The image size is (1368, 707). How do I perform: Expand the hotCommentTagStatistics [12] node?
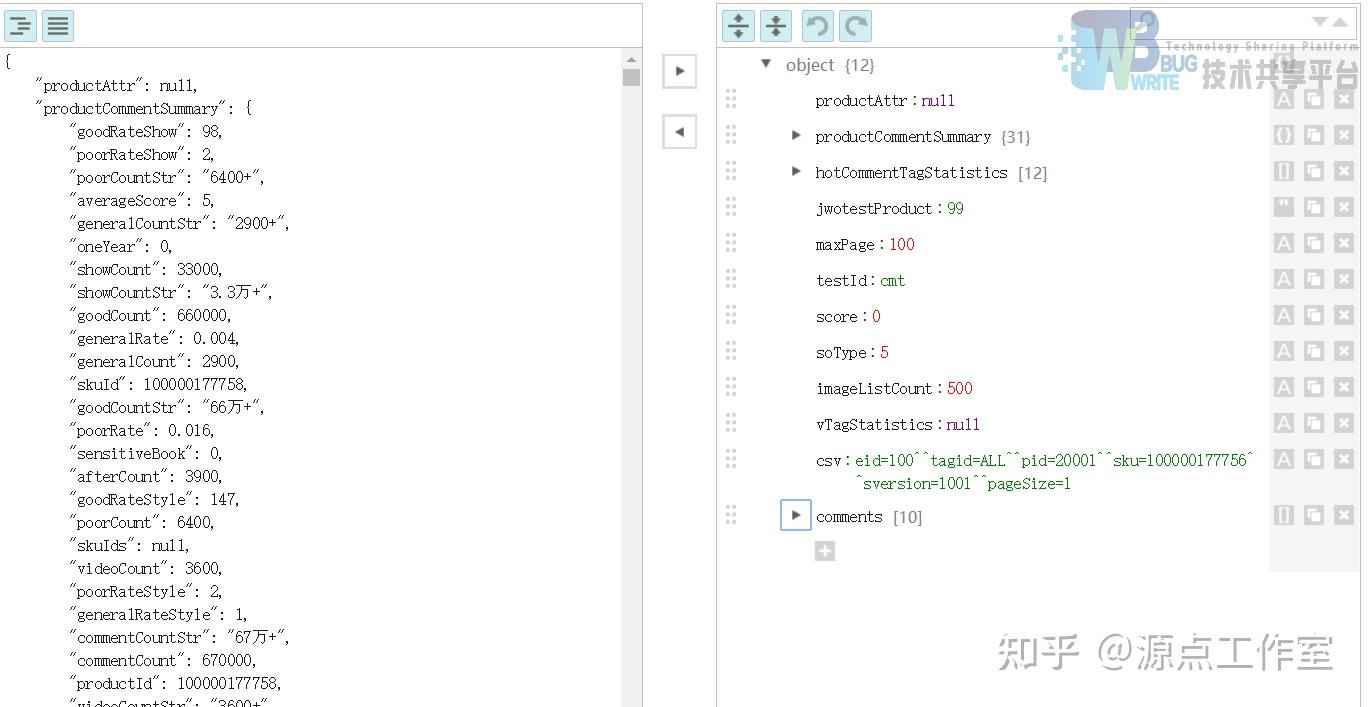tap(796, 171)
